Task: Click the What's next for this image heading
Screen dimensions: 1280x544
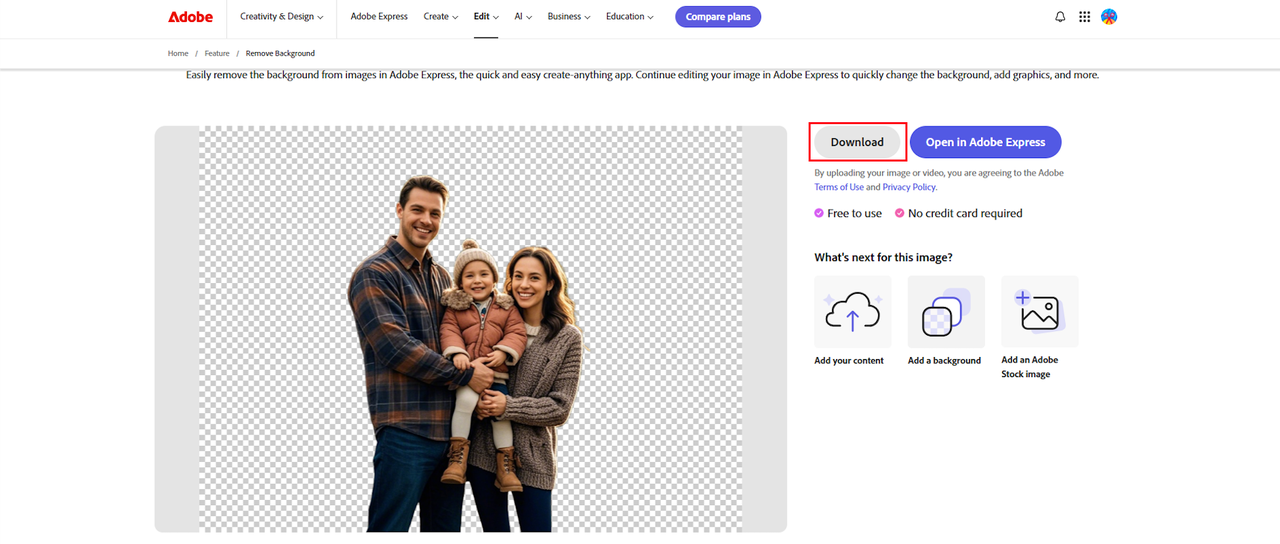Action: [x=883, y=257]
